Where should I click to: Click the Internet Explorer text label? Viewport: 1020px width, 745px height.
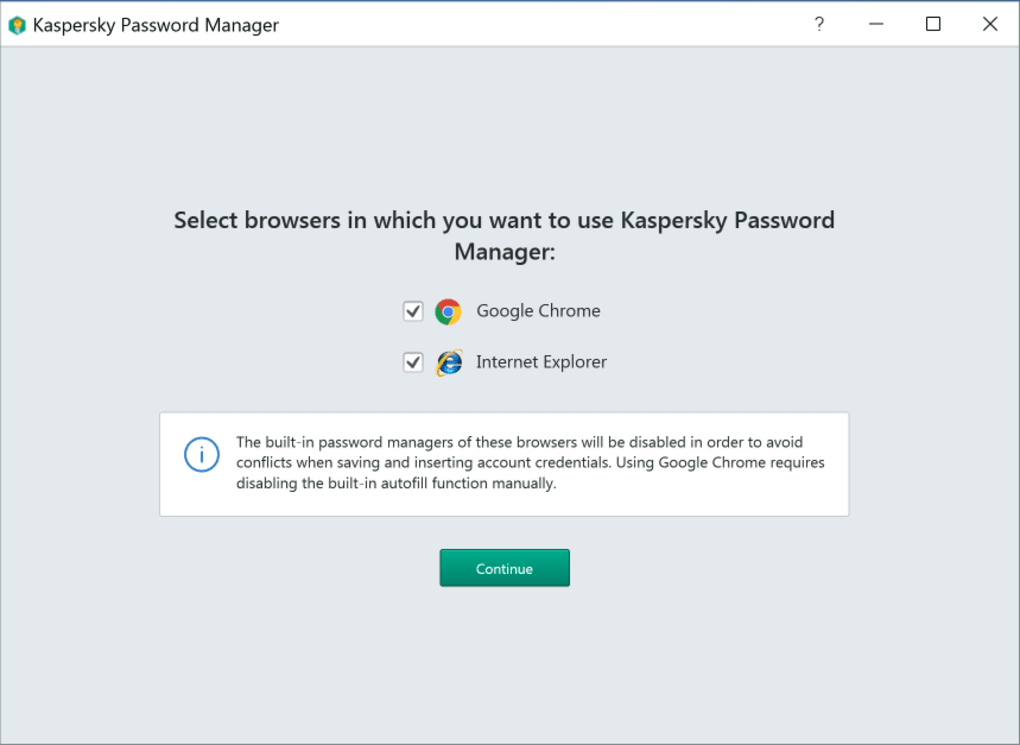(541, 362)
